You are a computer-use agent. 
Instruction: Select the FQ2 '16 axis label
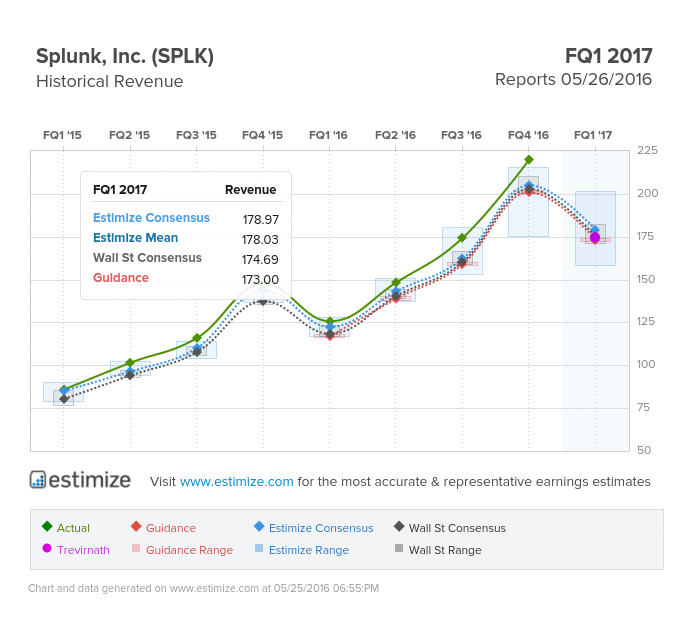tap(395, 135)
